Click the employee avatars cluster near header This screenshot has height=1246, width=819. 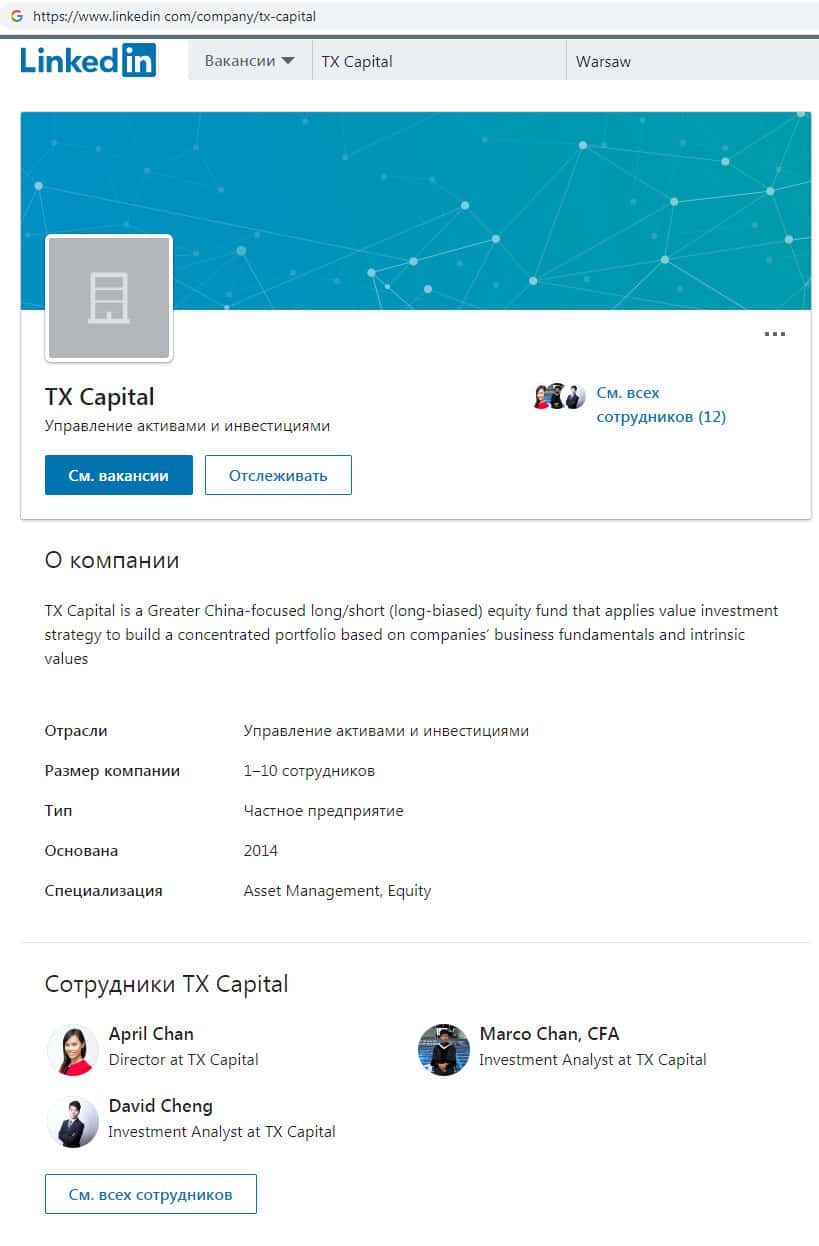pyautogui.click(x=559, y=397)
